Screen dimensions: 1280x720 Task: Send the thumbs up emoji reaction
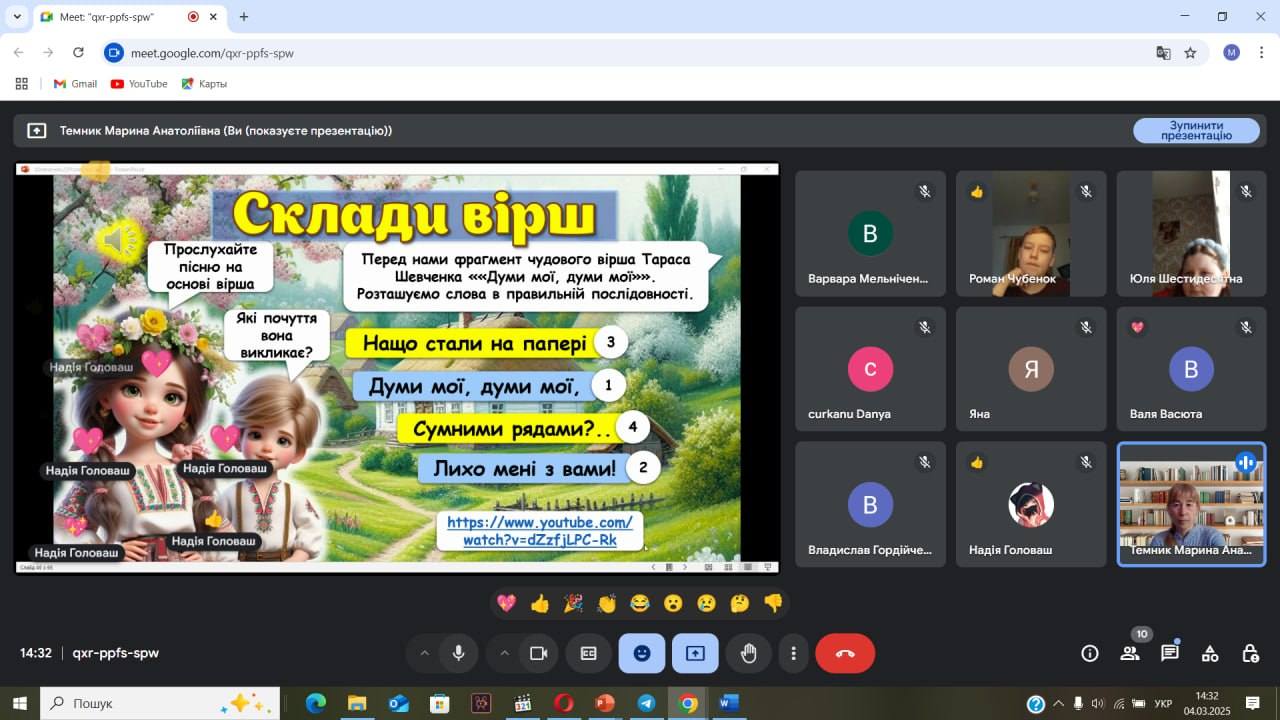[x=540, y=603]
